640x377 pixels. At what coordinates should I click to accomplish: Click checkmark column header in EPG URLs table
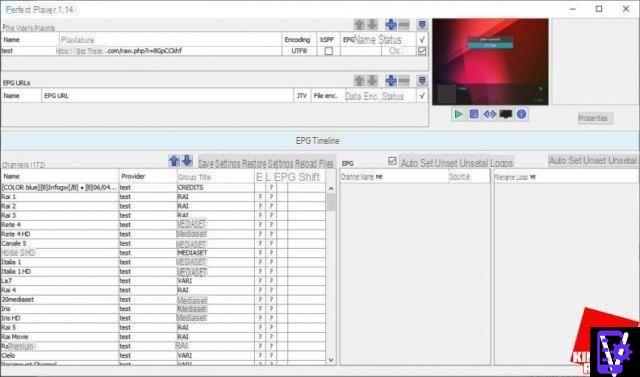[422, 96]
